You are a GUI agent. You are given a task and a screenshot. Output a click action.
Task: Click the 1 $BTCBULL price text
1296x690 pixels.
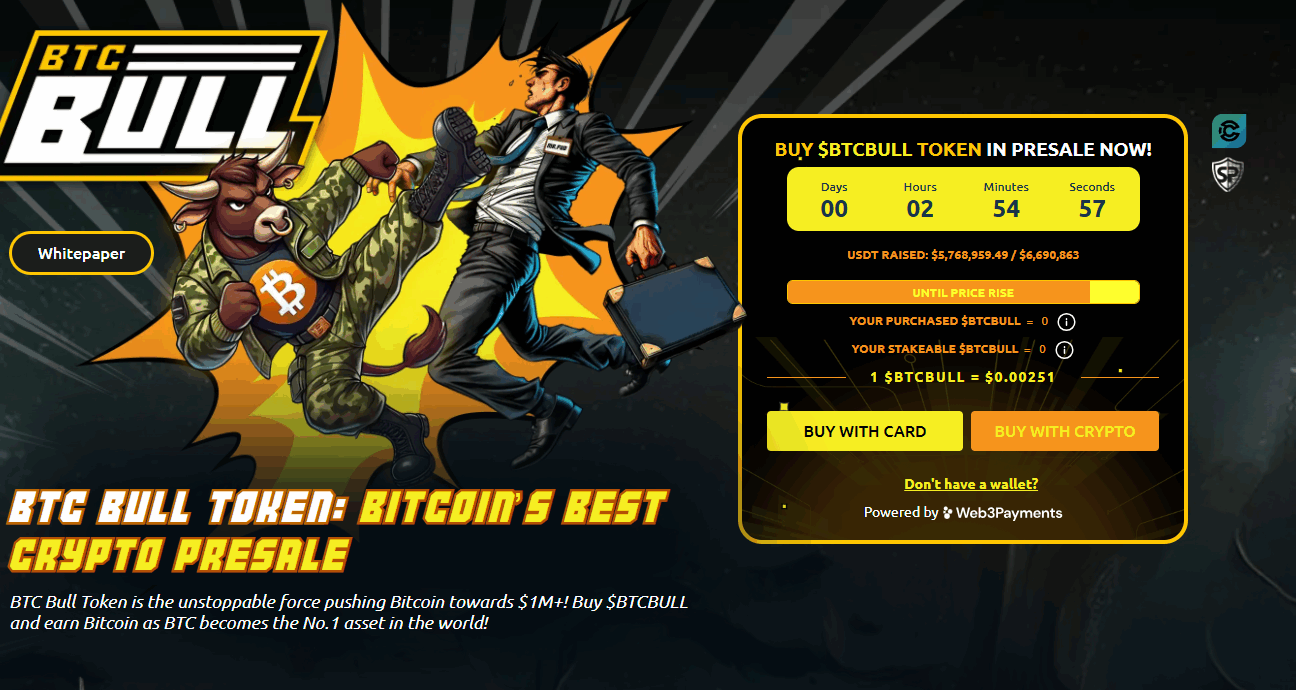[x=963, y=377]
